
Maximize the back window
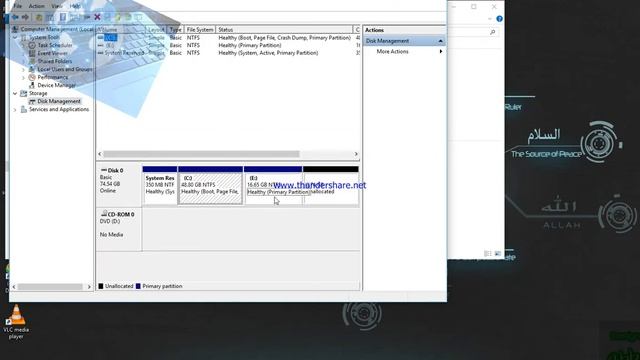[x=473, y=7]
